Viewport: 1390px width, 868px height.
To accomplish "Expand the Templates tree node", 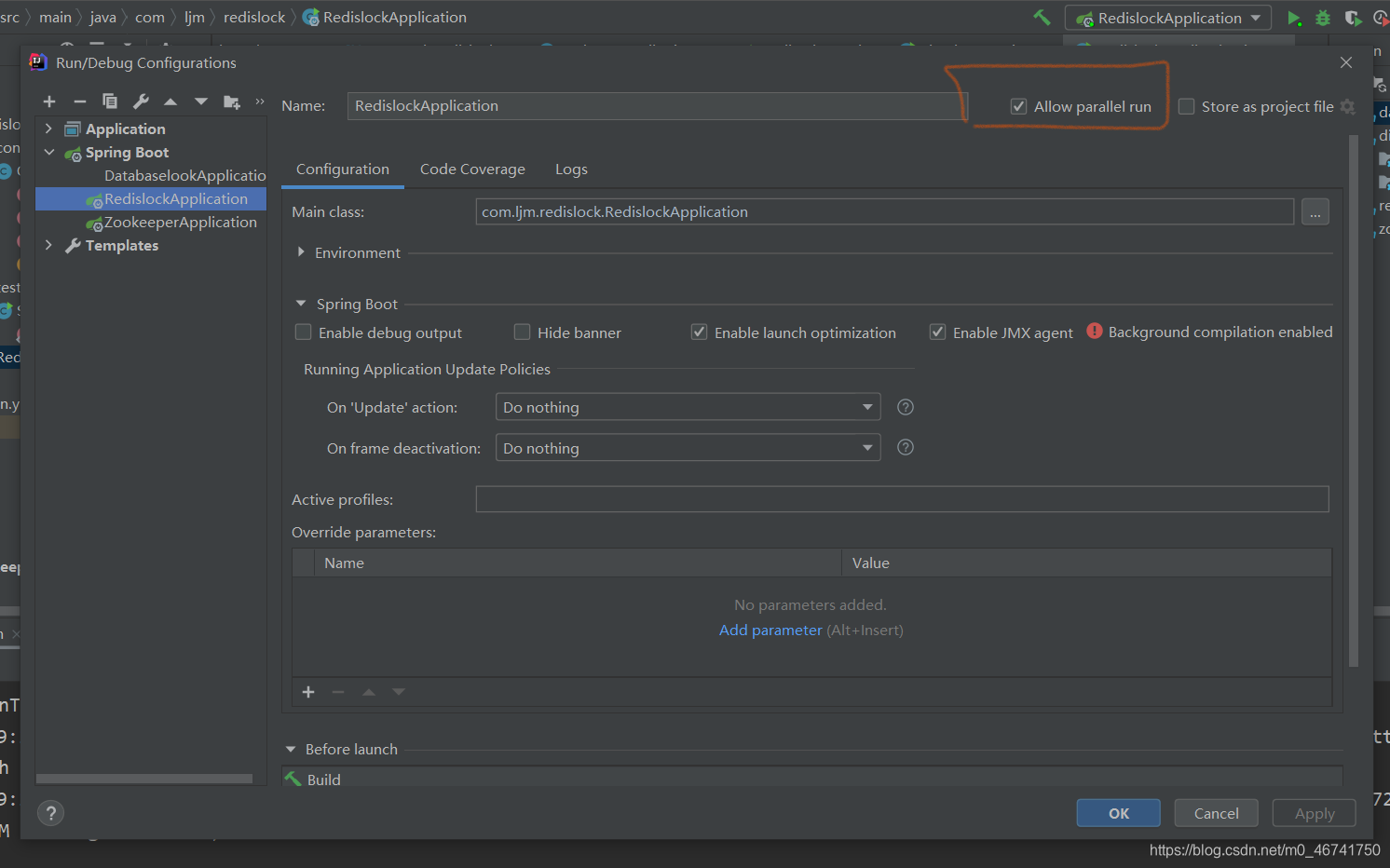I will pos(49,245).
